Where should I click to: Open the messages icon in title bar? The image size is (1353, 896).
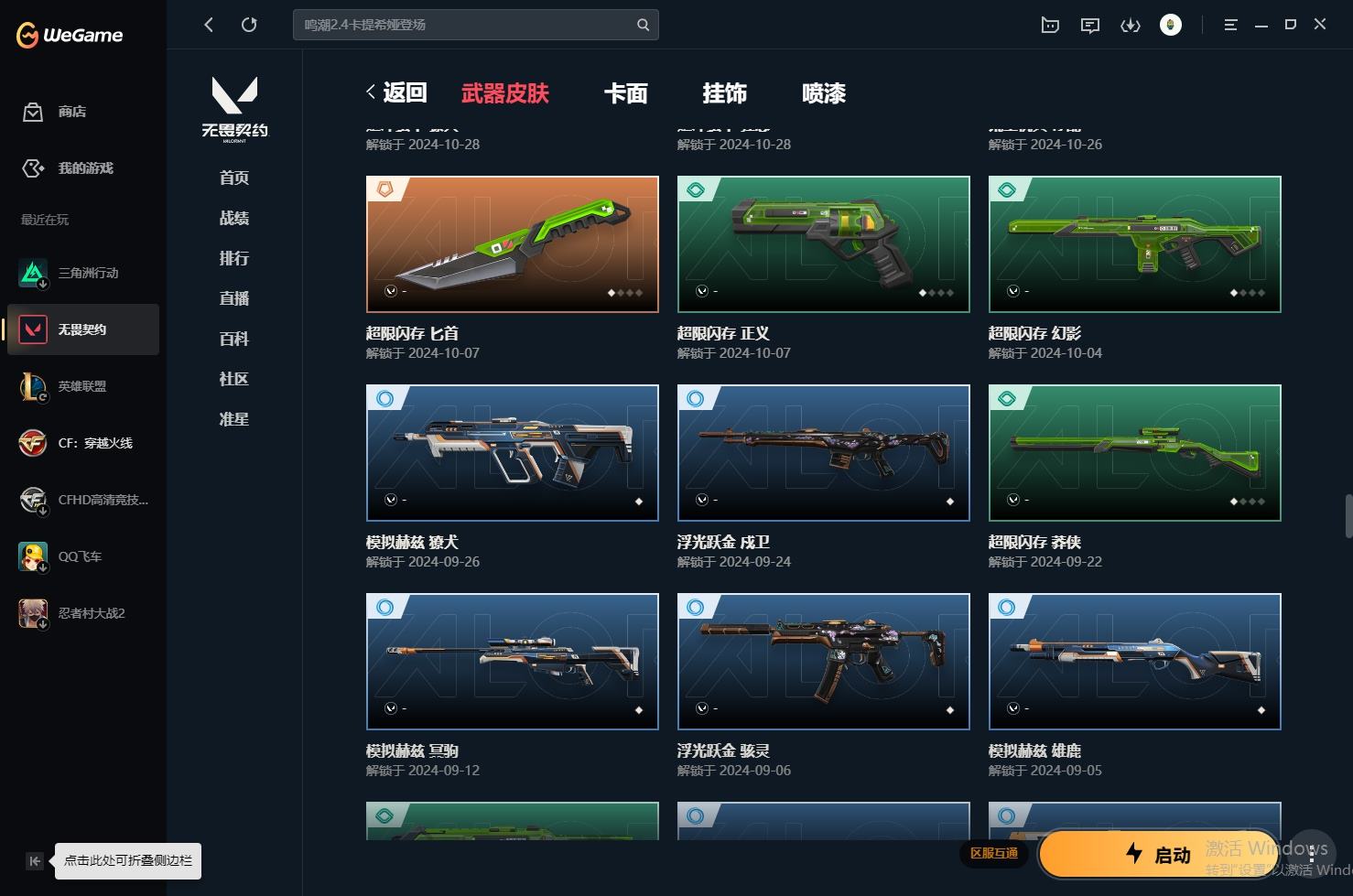(1089, 25)
